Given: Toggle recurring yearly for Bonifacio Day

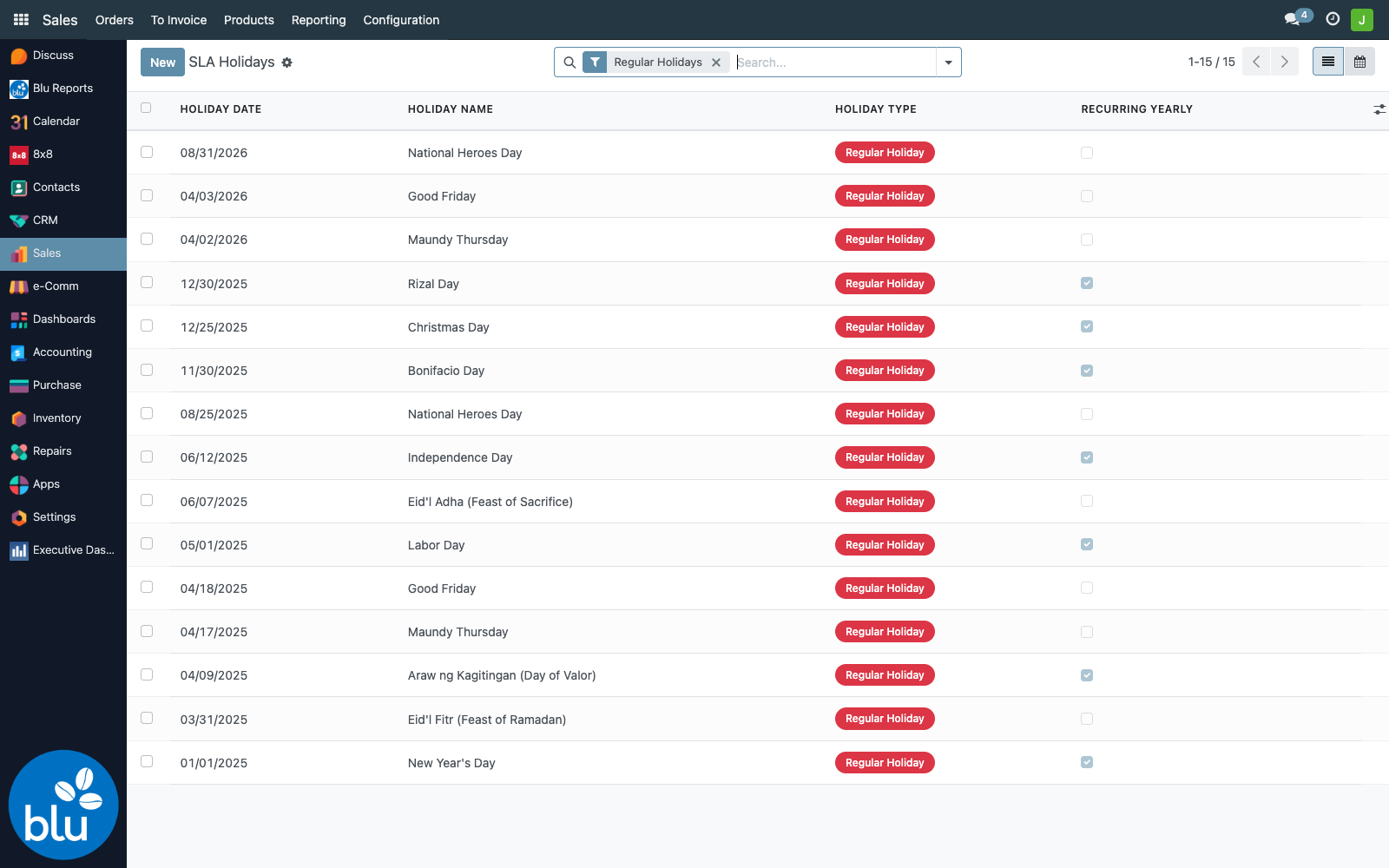Looking at the screenshot, I should coord(1087,371).
